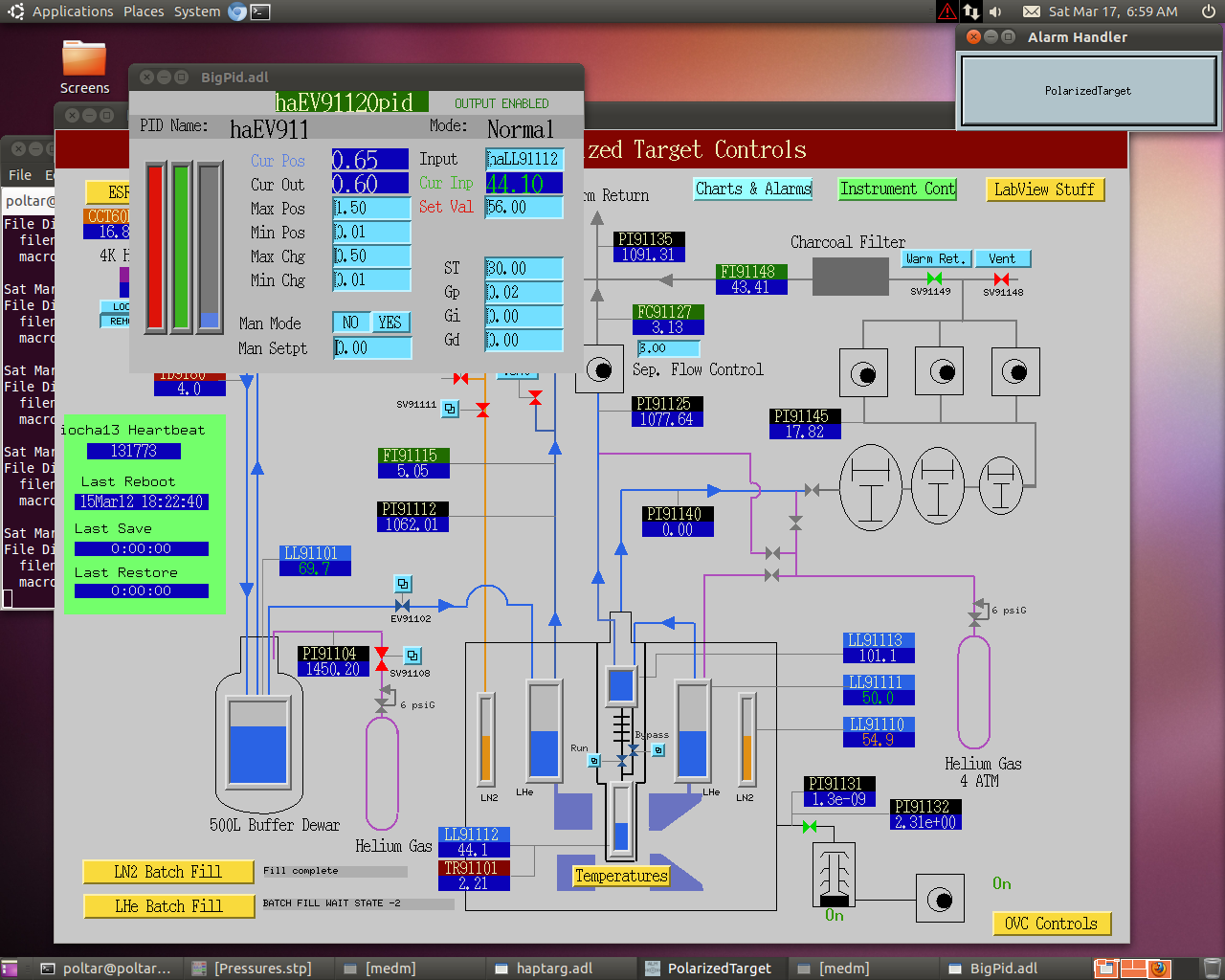Set Man Mode to YES
Viewport: 1225px width, 980px height.
point(390,323)
